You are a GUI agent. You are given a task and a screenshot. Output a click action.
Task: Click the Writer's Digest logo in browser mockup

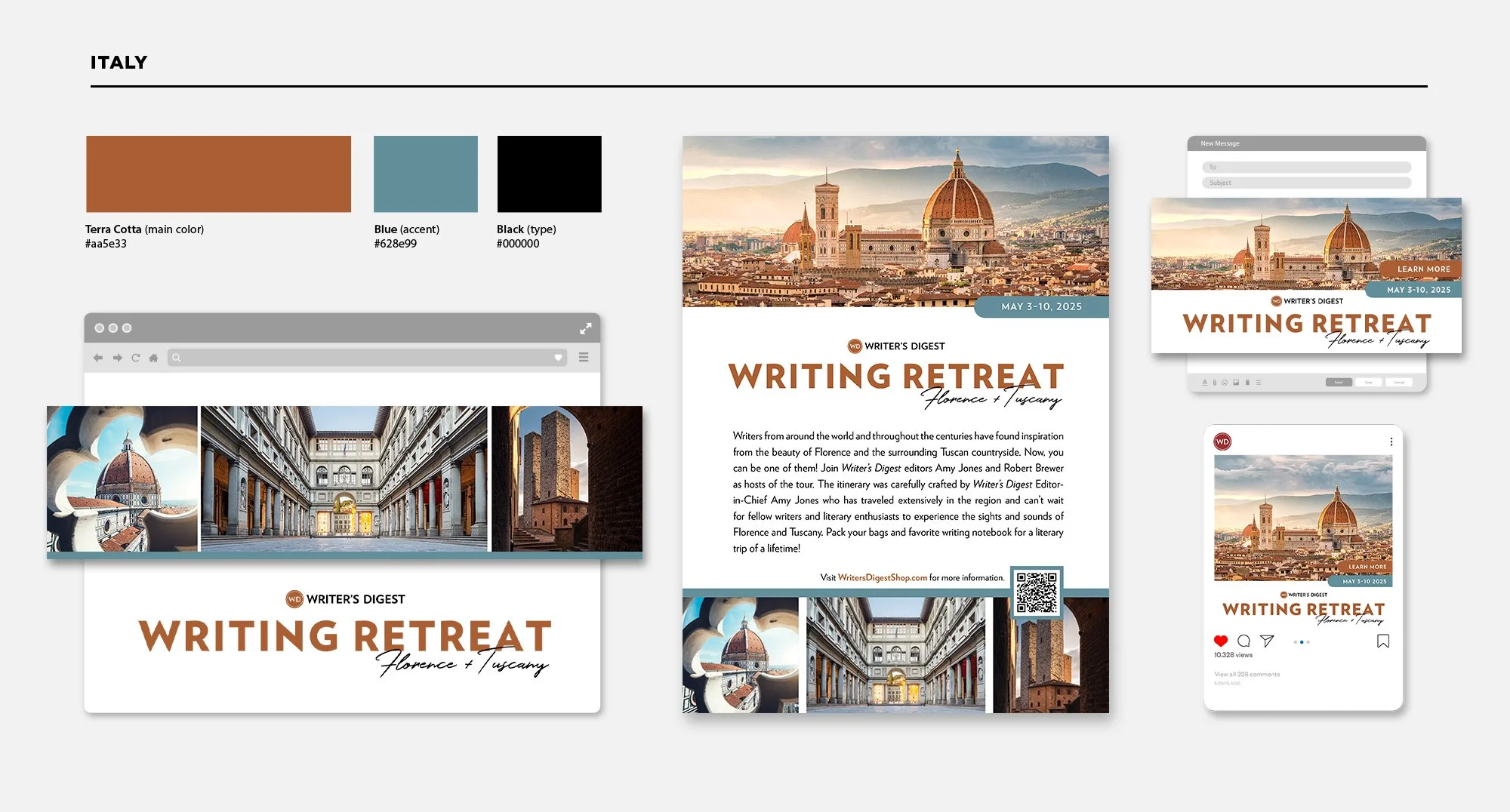coord(346,599)
